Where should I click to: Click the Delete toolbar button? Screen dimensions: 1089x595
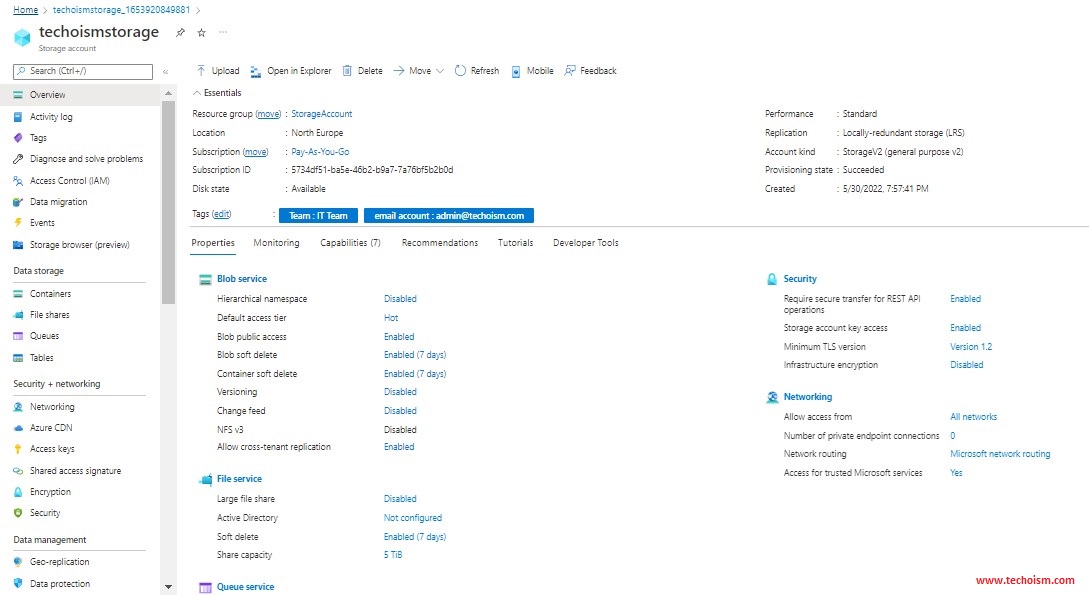pyautogui.click(x=363, y=71)
